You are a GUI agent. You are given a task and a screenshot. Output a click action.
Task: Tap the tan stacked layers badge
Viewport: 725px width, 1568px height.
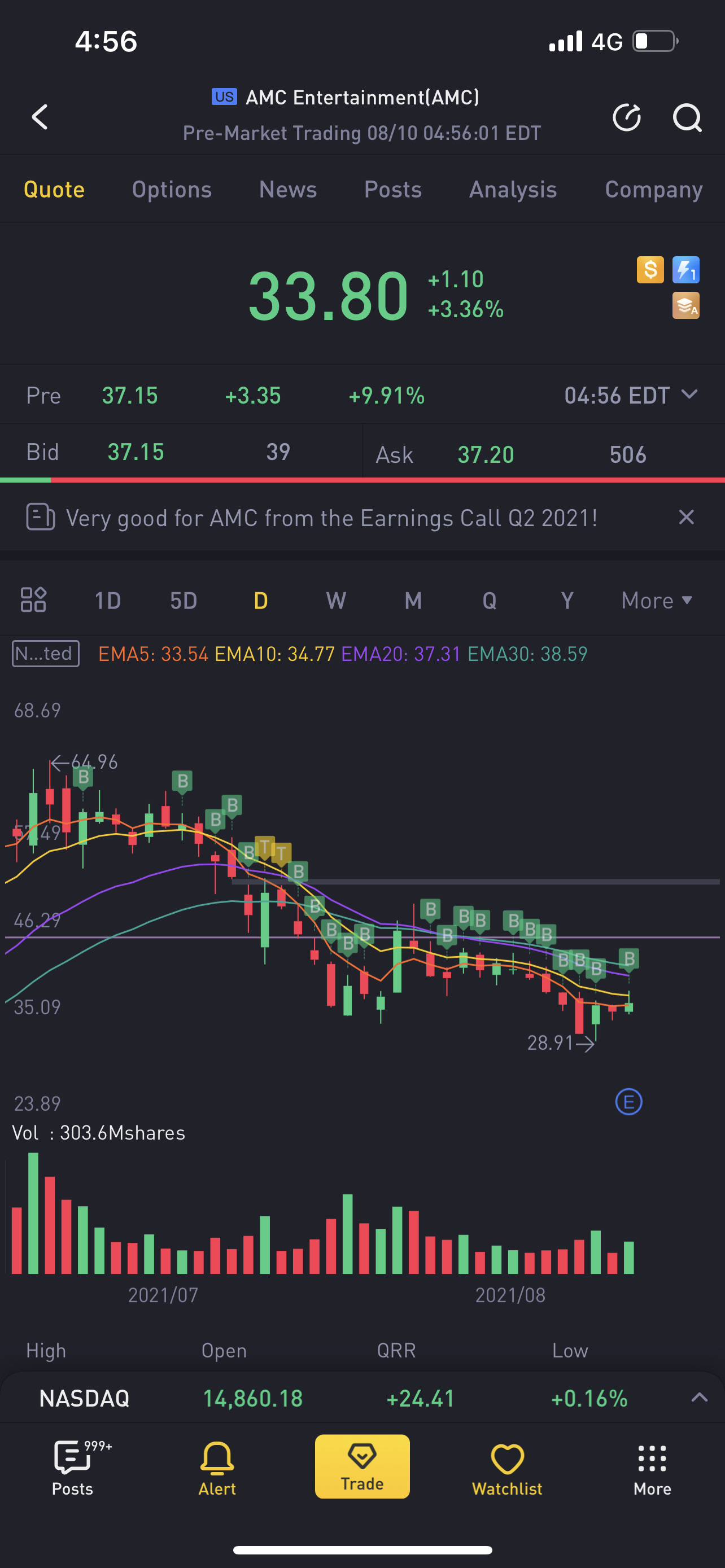686,305
